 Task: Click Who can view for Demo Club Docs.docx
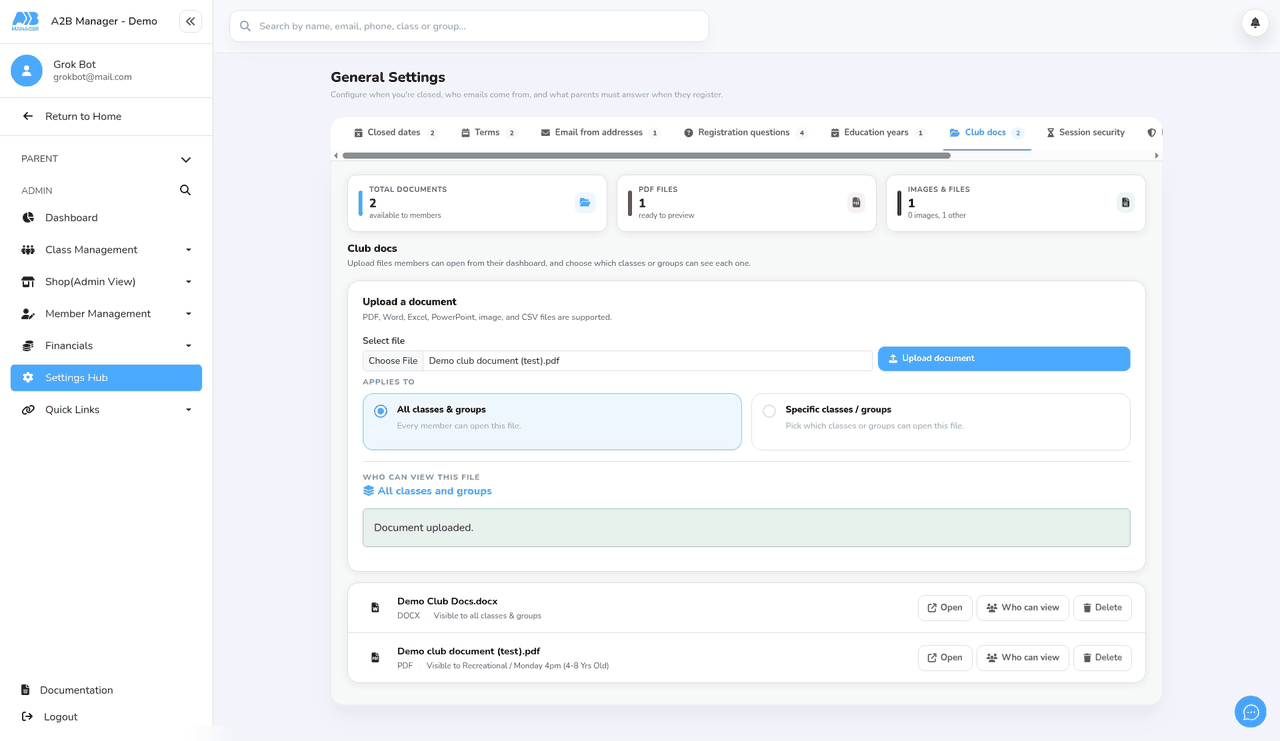click(x=1022, y=608)
